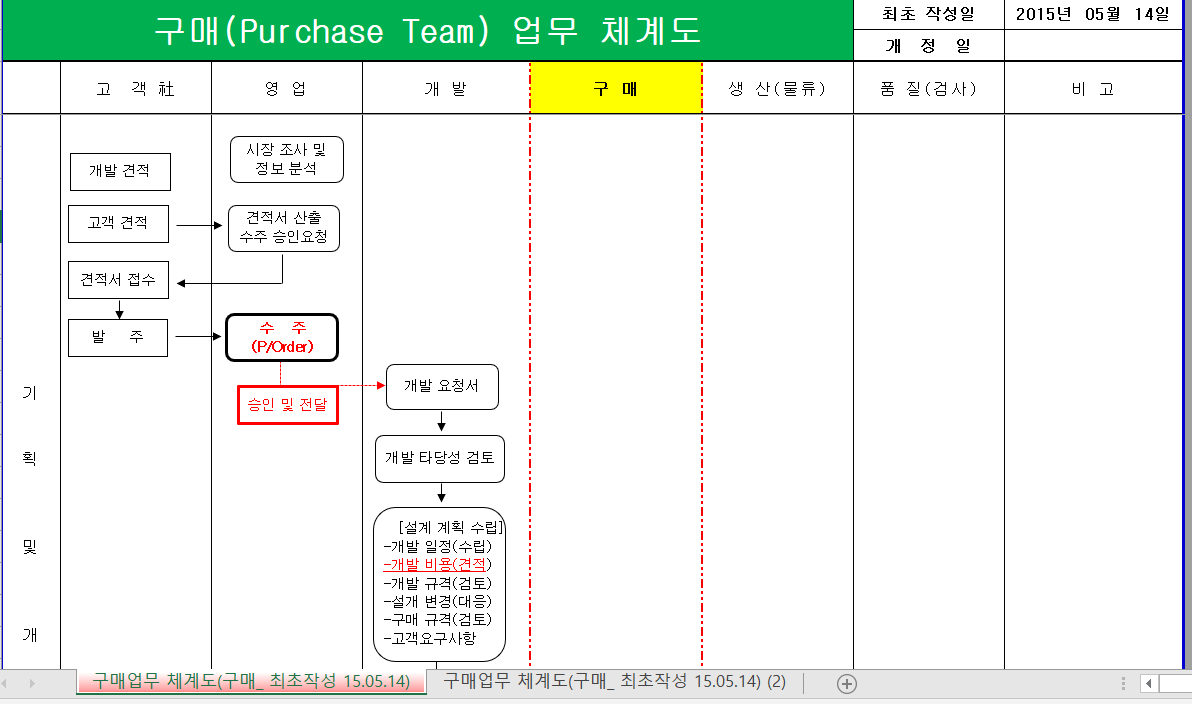This screenshot has height=704, width=1192.
Task: Click the 영 업 header cell
Action: pyautogui.click(x=287, y=88)
